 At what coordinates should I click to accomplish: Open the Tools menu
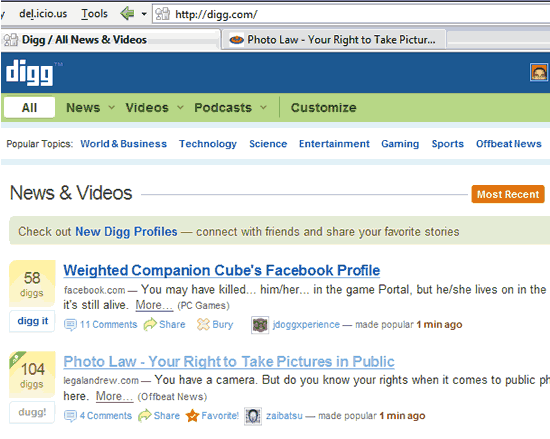point(94,14)
